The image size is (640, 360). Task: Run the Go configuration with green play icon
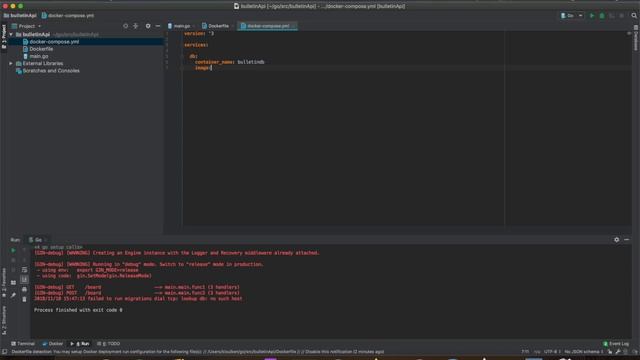(x=592, y=16)
